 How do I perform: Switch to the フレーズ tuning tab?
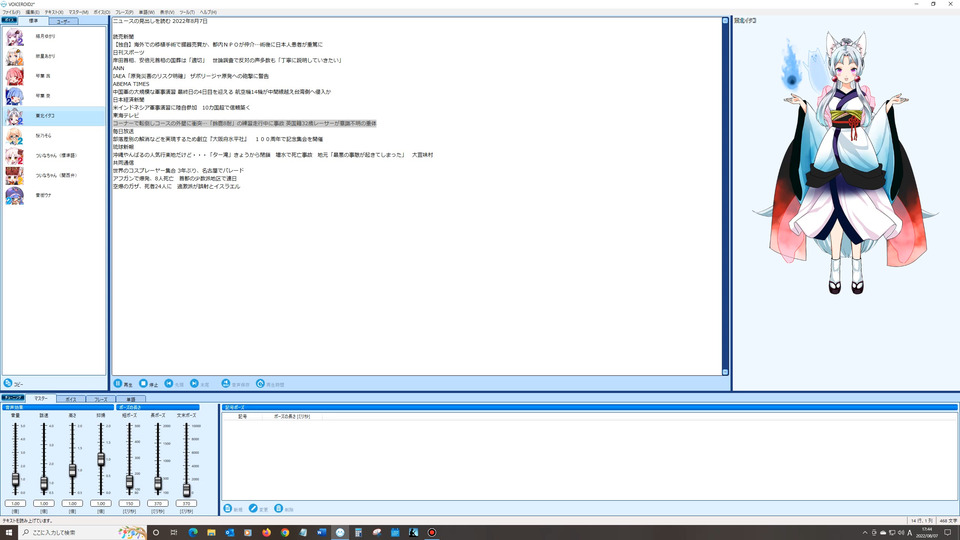tap(101, 399)
